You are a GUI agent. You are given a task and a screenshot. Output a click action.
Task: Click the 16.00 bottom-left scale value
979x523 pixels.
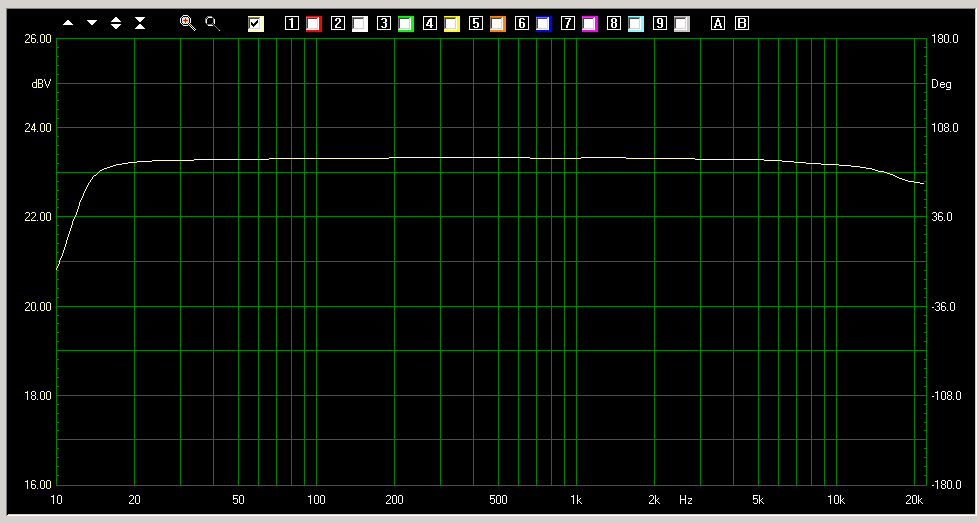point(37,484)
